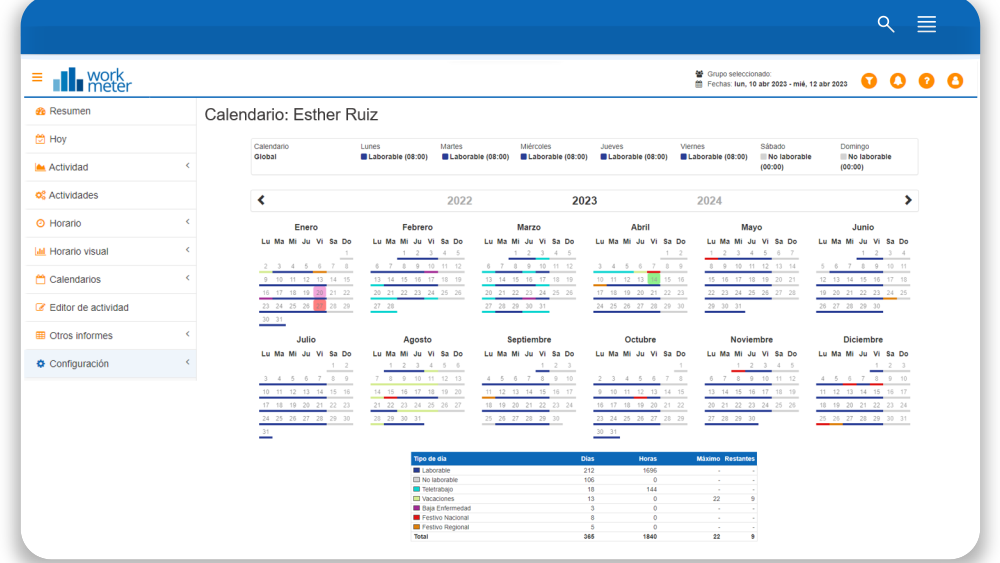Image resolution: width=1000 pixels, height=563 pixels.
Task: Switch calendar to year 2022
Action: 459,201
